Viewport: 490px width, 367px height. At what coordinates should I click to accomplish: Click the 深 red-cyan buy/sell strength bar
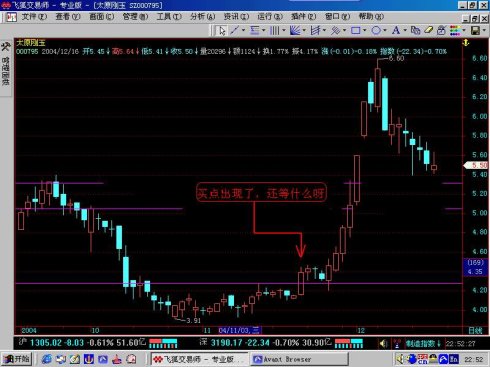[349, 343]
